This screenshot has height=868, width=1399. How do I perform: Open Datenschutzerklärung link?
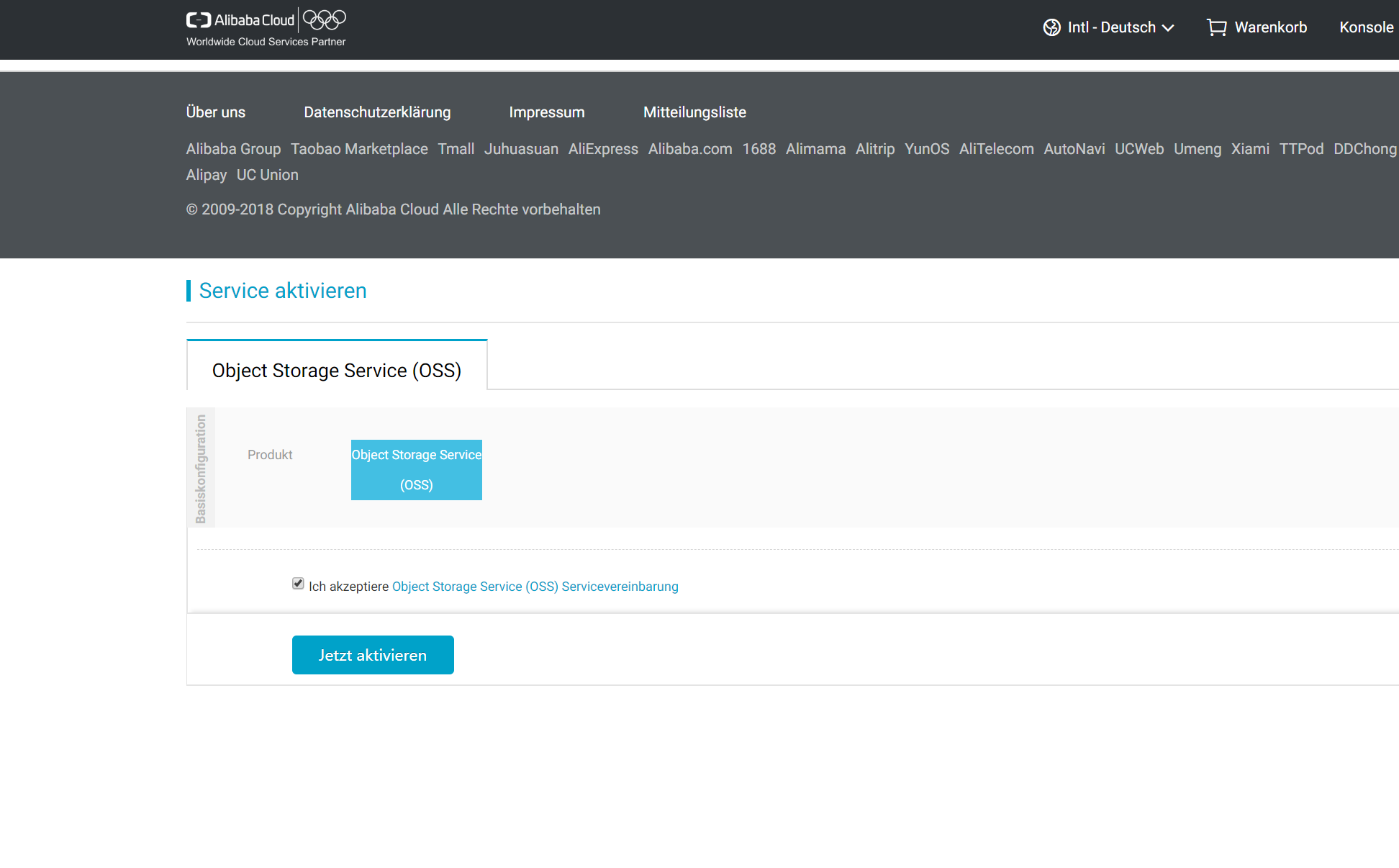[377, 112]
